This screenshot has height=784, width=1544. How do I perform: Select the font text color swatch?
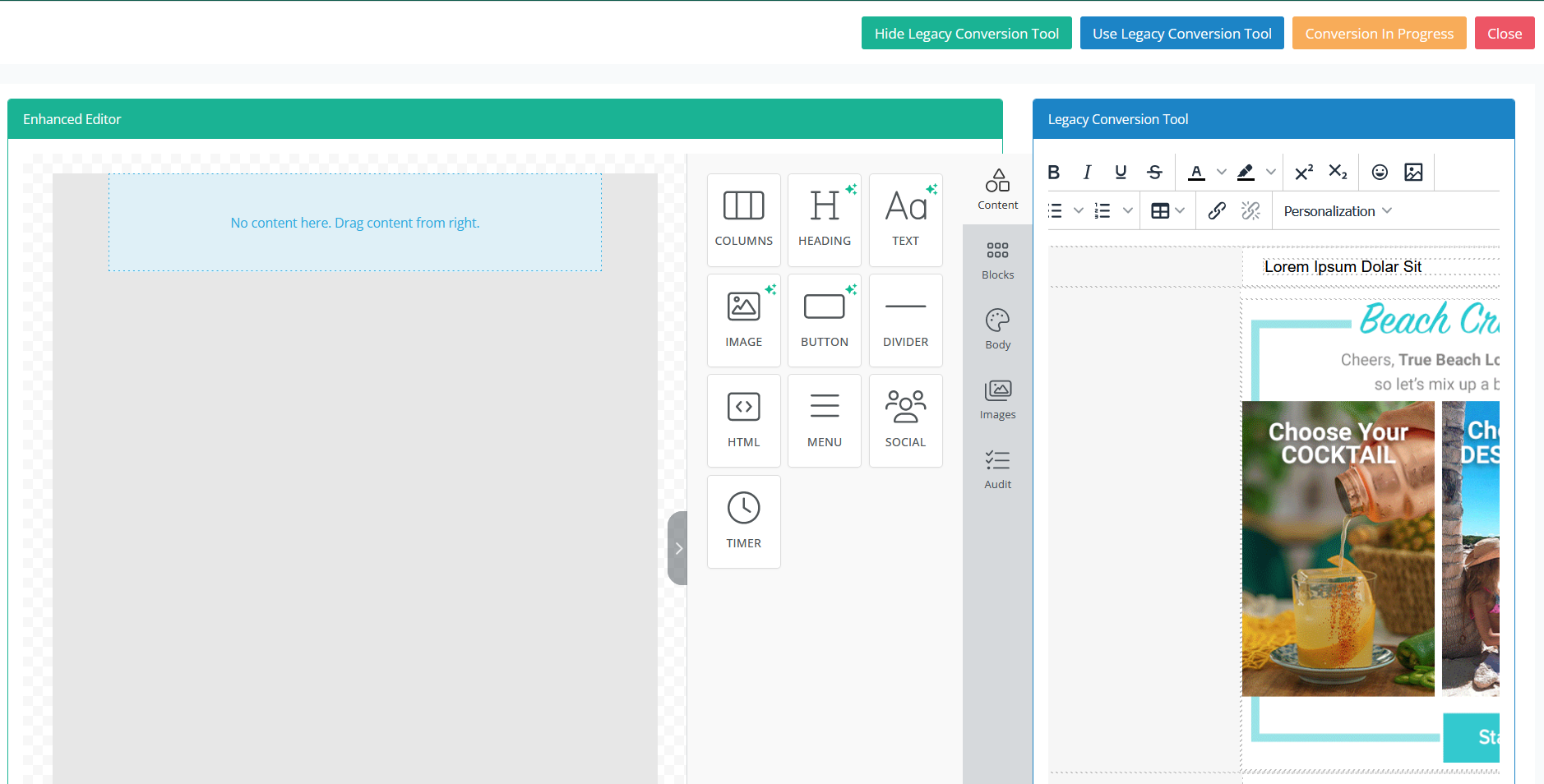click(x=1198, y=172)
